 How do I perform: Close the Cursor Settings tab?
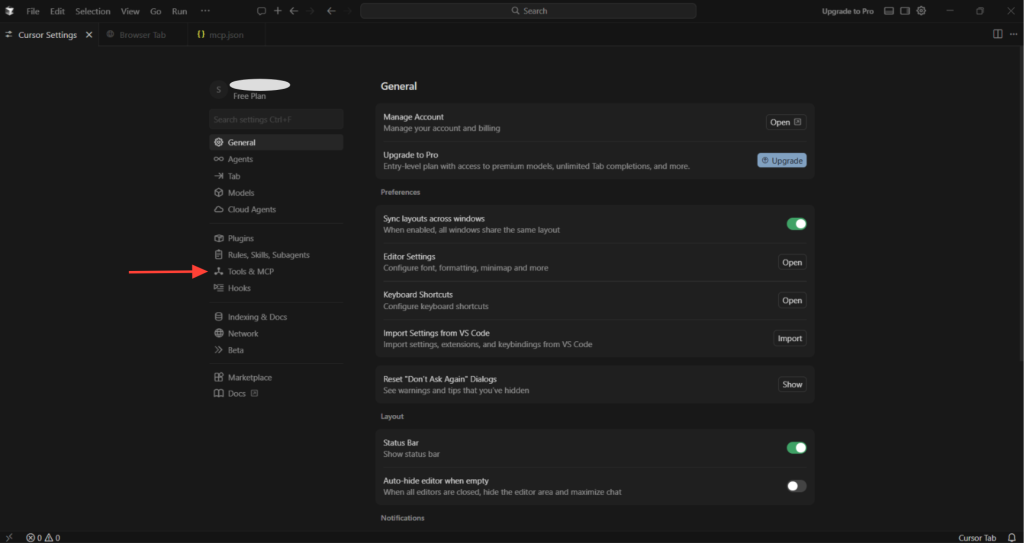89,35
